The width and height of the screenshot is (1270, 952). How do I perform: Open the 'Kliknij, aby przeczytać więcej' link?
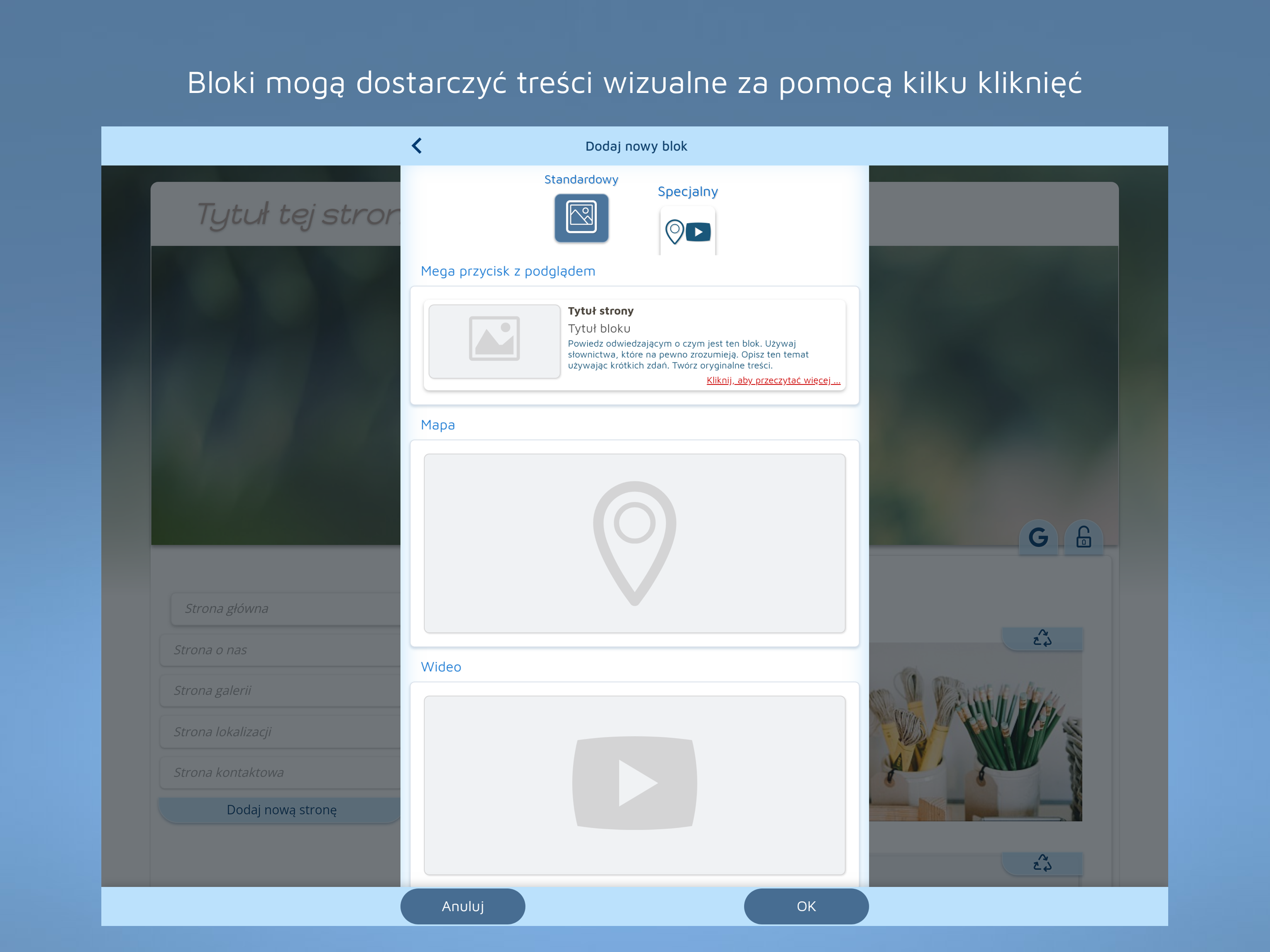pos(772,380)
